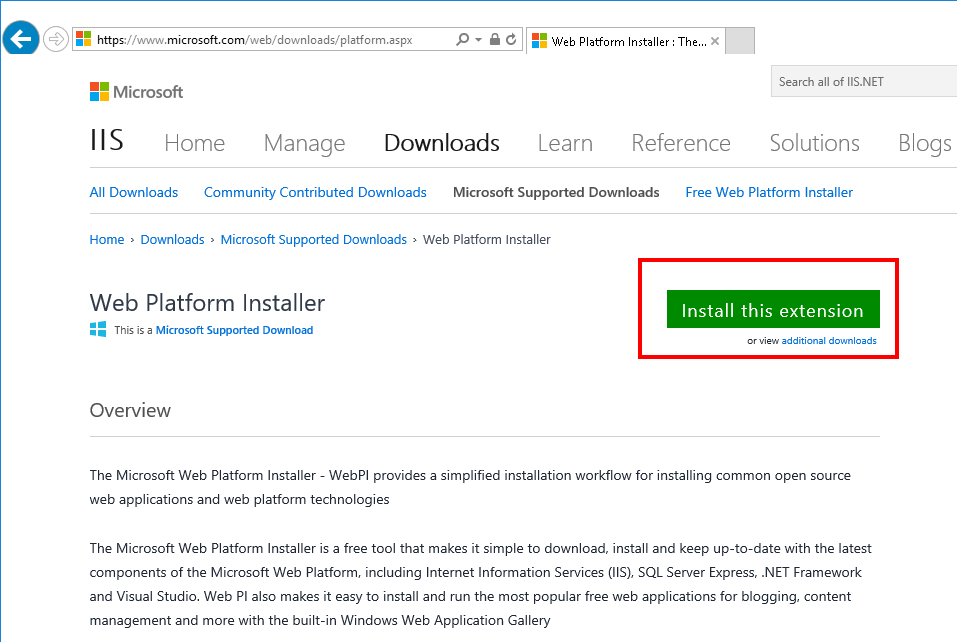This screenshot has height=642, width=957.
Task: Click the Refresh page icon
Action: (x=511, y=40)
